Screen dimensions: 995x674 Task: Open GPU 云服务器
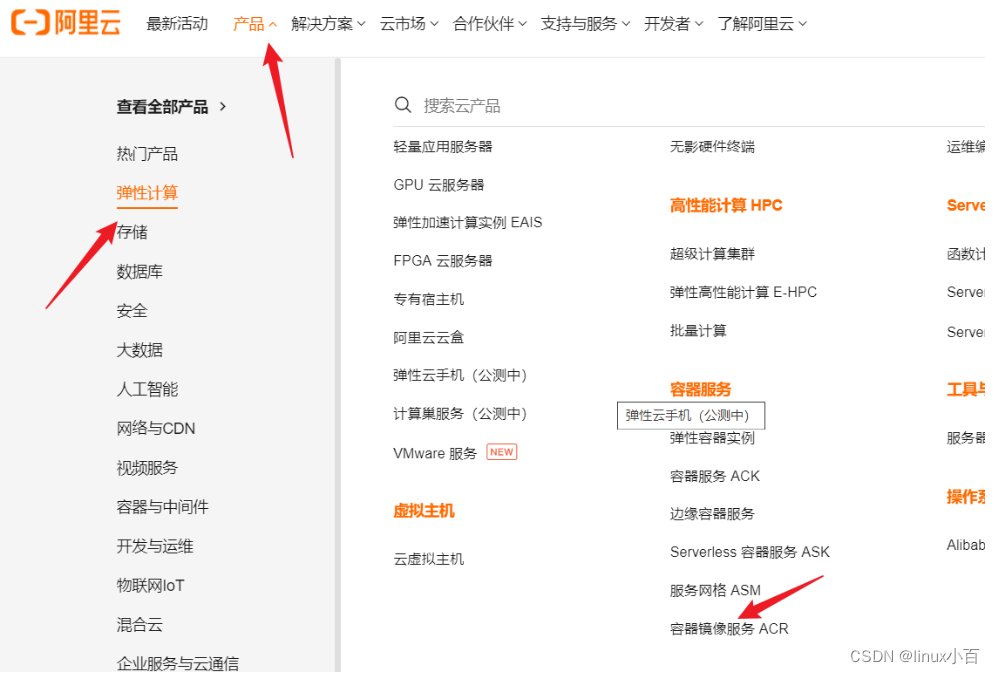tap(438, 185)
